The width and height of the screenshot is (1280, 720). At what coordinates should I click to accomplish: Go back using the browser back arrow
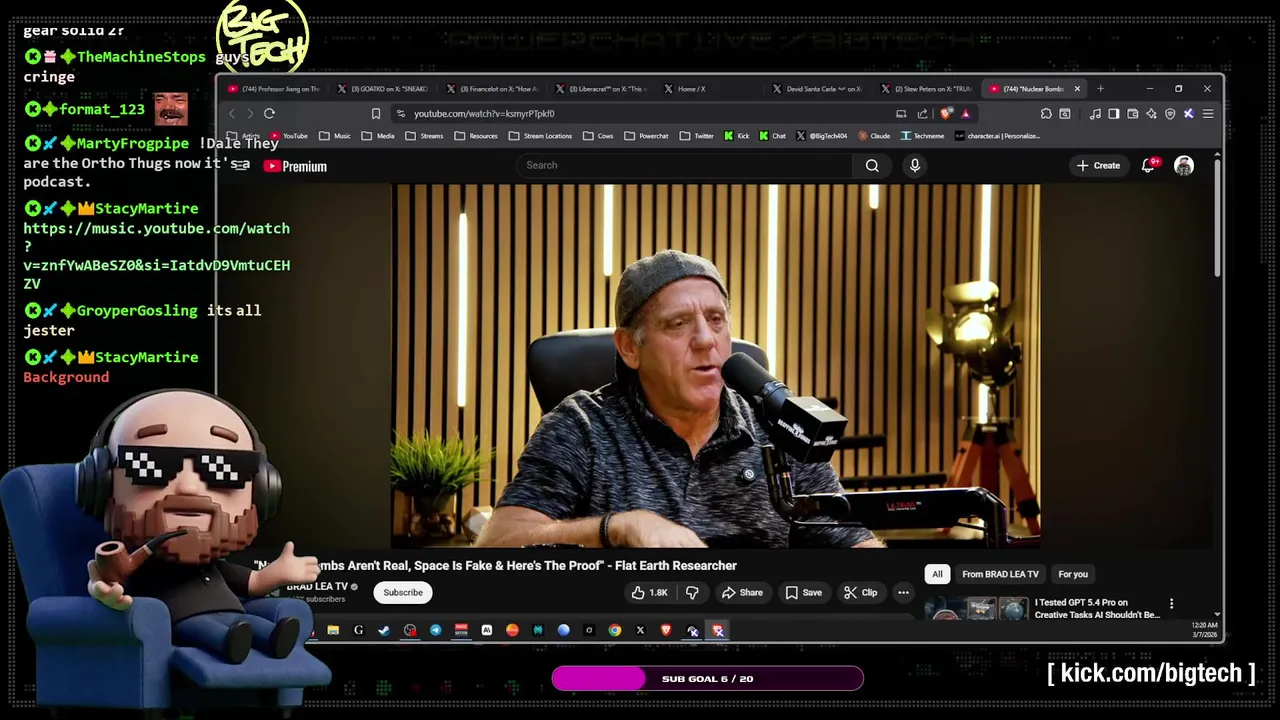coord(232,114)
